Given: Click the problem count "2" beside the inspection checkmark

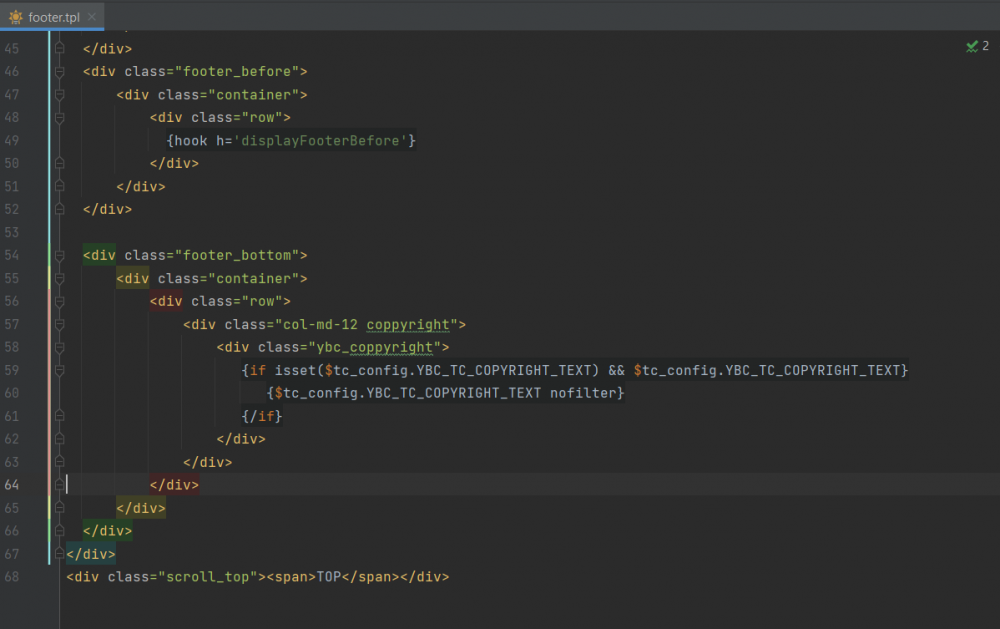Looking at the screenshot, I should tap(984, 45).
